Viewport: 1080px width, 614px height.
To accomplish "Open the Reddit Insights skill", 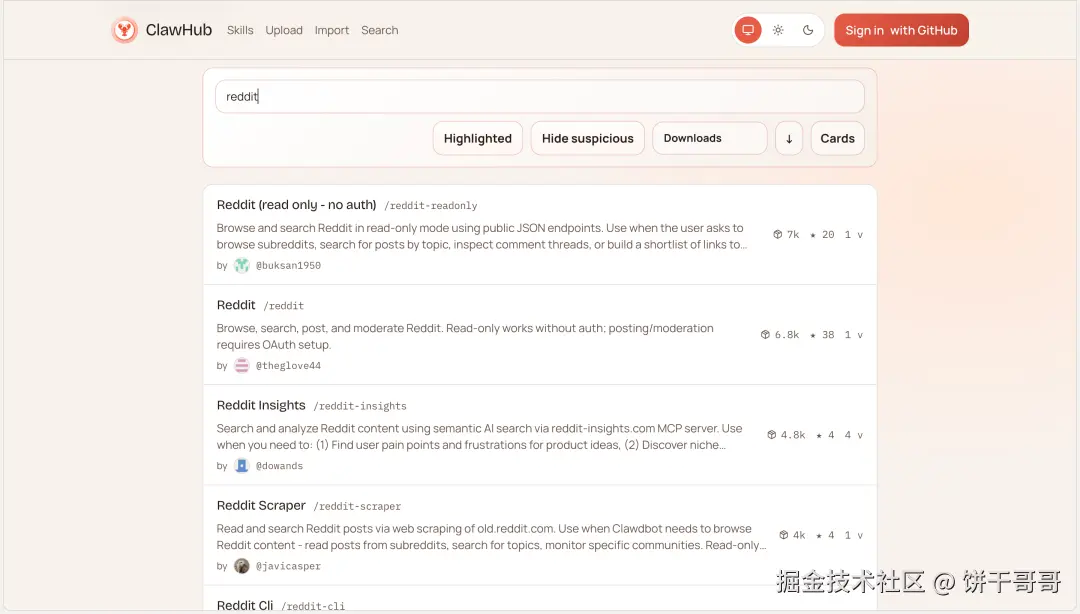I will tap(261, 405).
